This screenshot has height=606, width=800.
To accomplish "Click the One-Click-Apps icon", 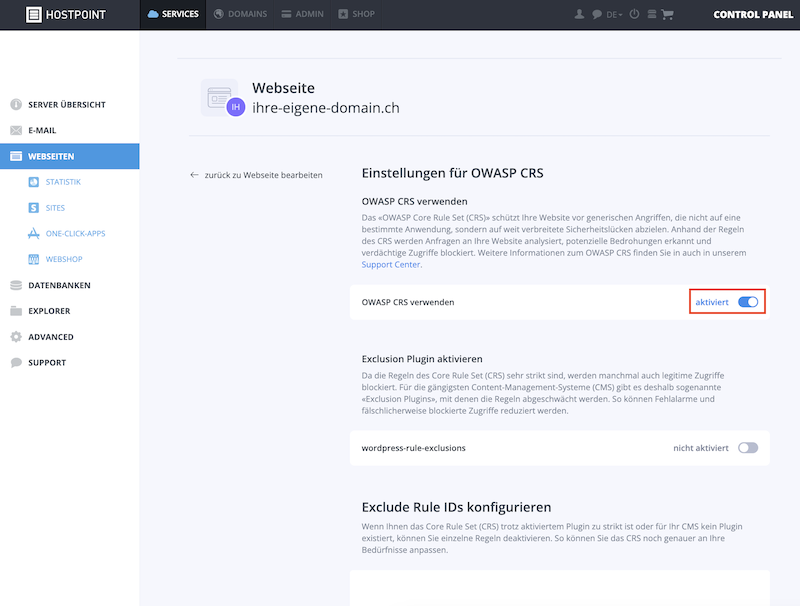I will tap(34, 234).
